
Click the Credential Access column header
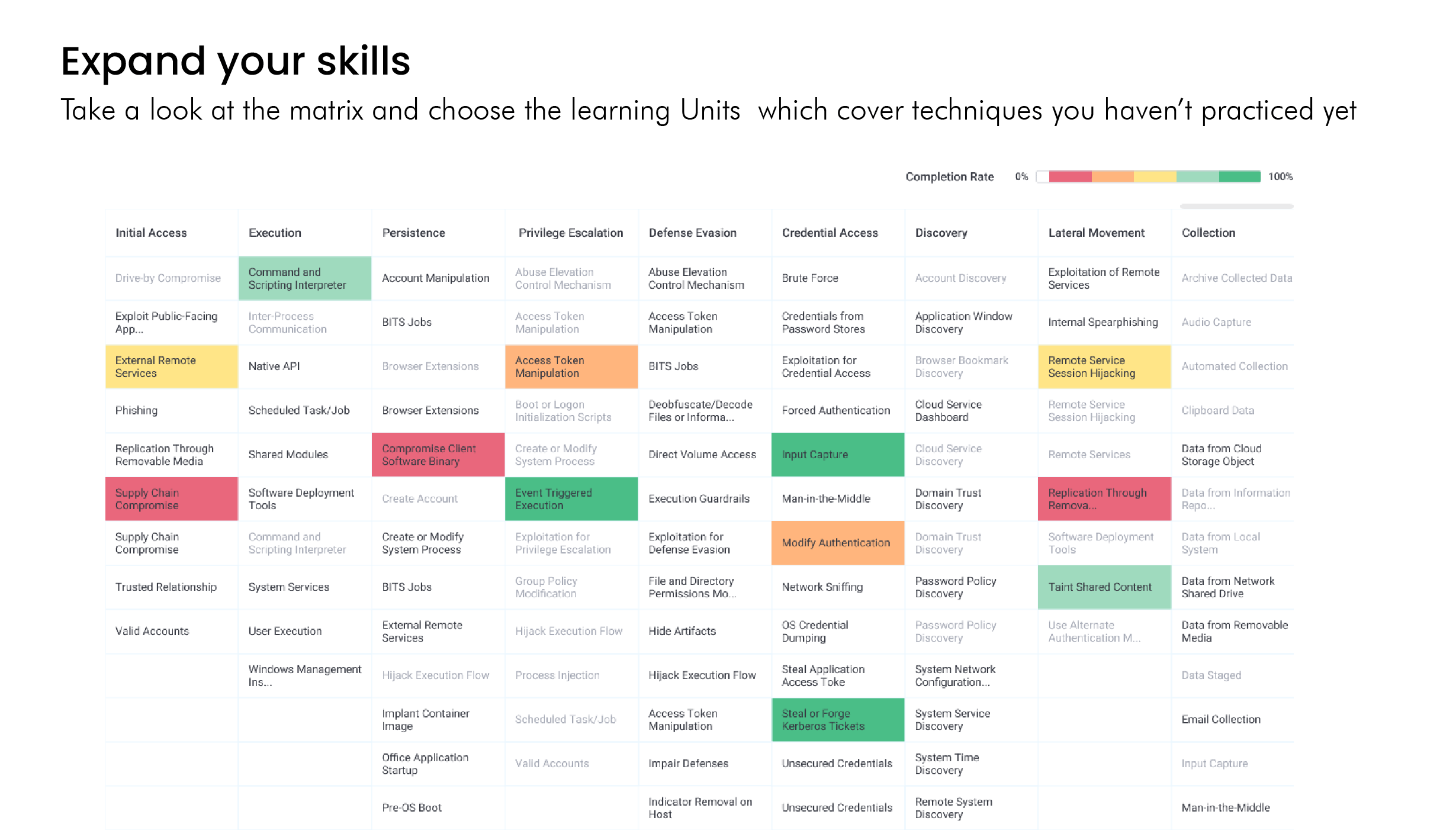pos(830,233)
